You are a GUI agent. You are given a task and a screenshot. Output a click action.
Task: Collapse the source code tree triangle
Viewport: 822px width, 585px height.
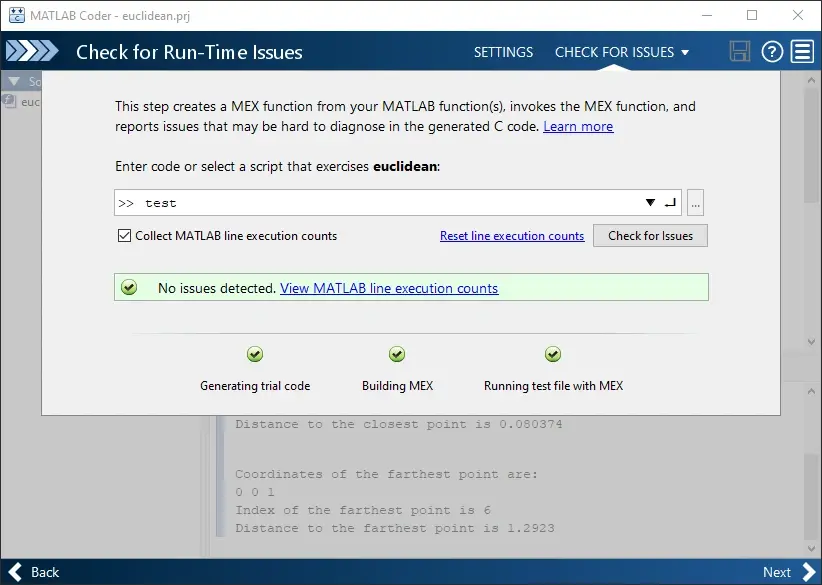click(x=14, y=81)
